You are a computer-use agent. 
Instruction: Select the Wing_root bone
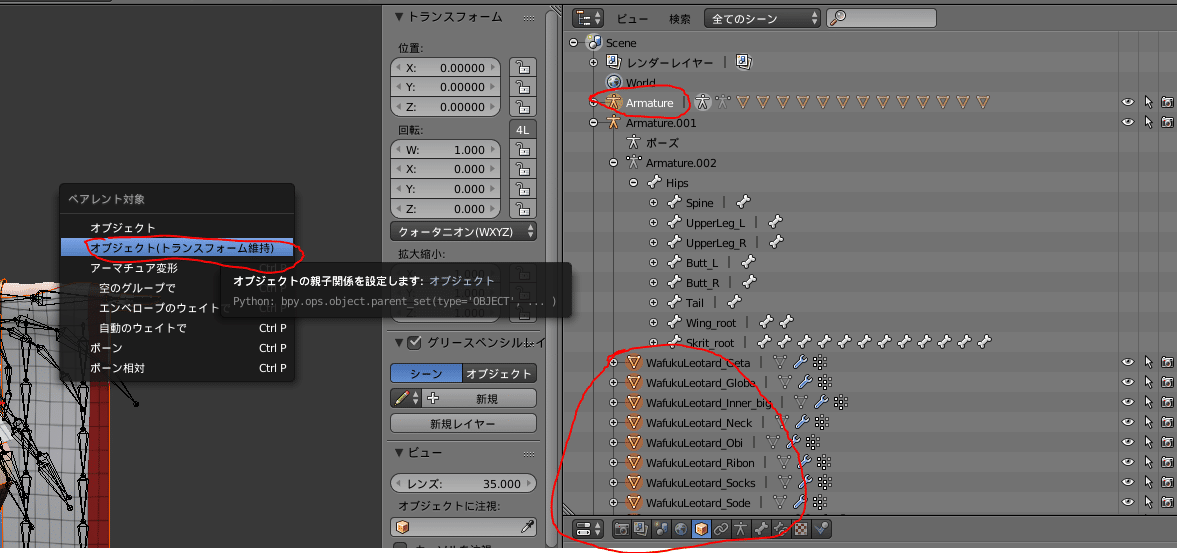(711, 323)
